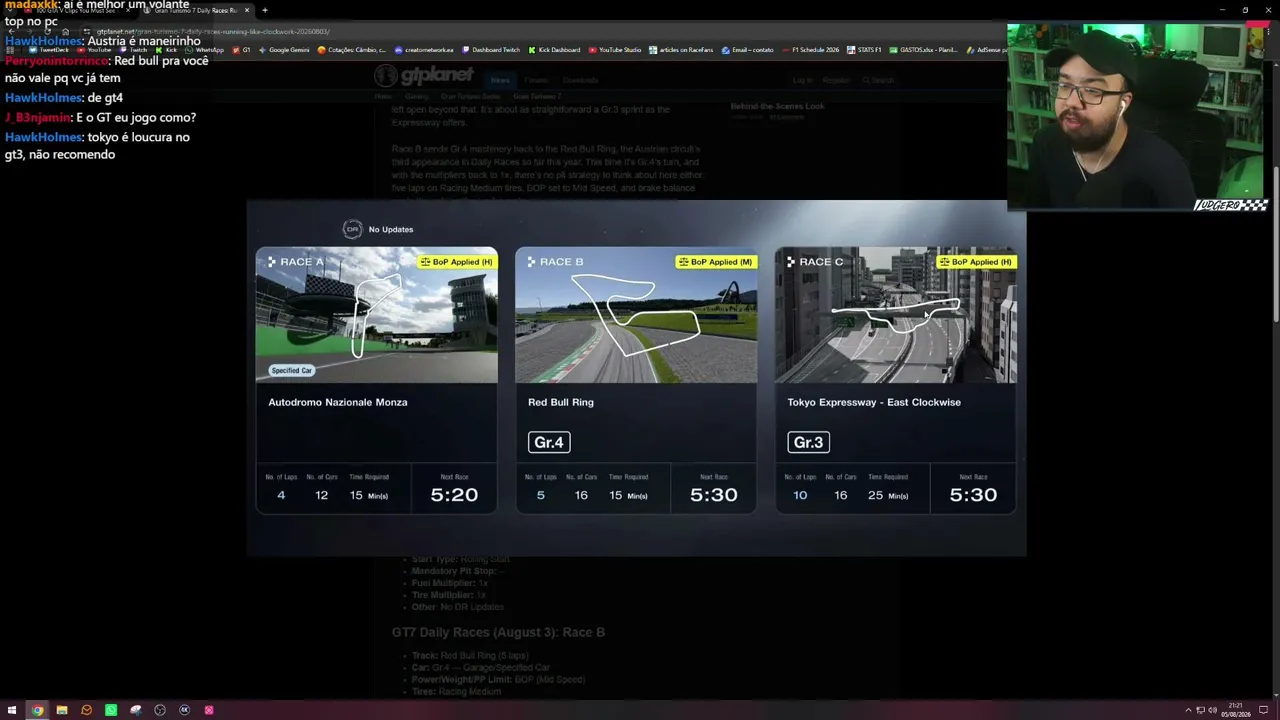Click the Chrome icon in the taskbar
This screenshot has width=1280, height=720.
click(37, 710)
